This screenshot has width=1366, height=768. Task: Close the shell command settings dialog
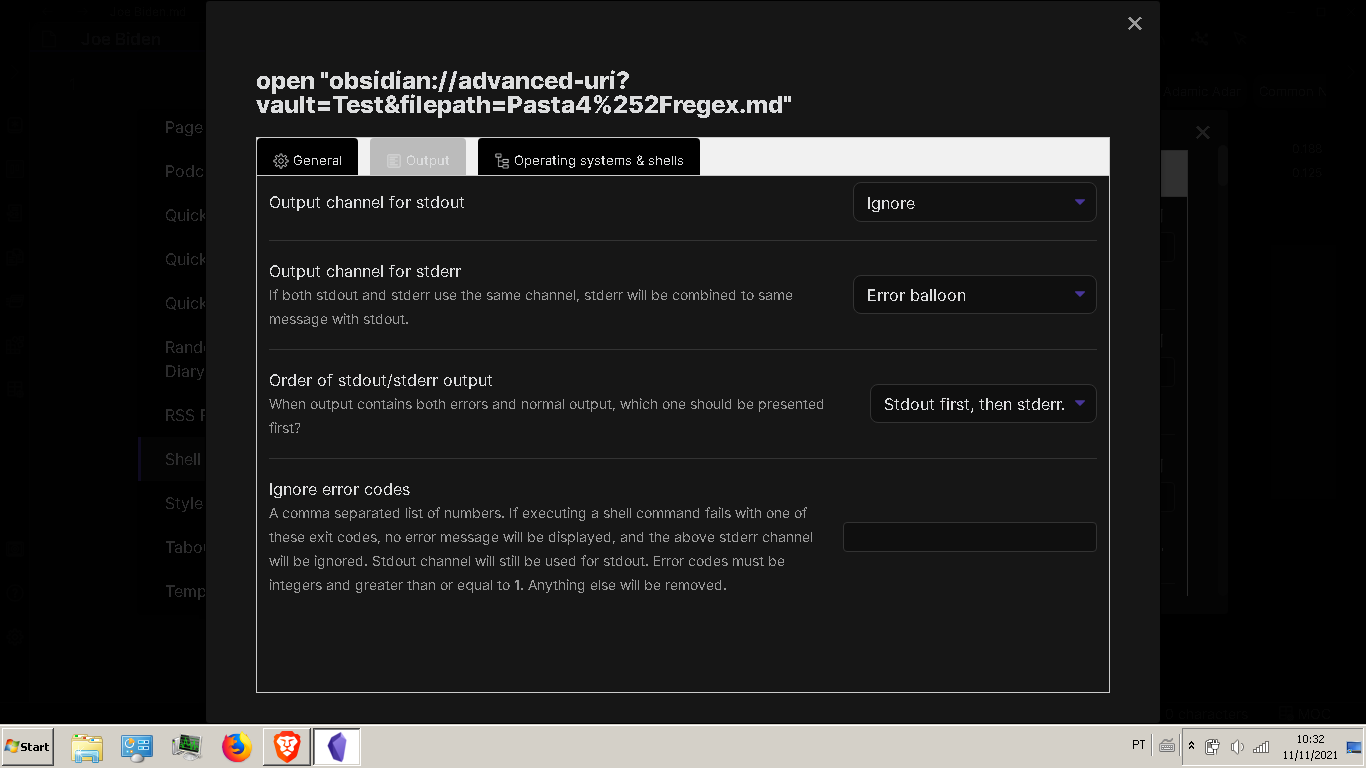[1134, 23]
